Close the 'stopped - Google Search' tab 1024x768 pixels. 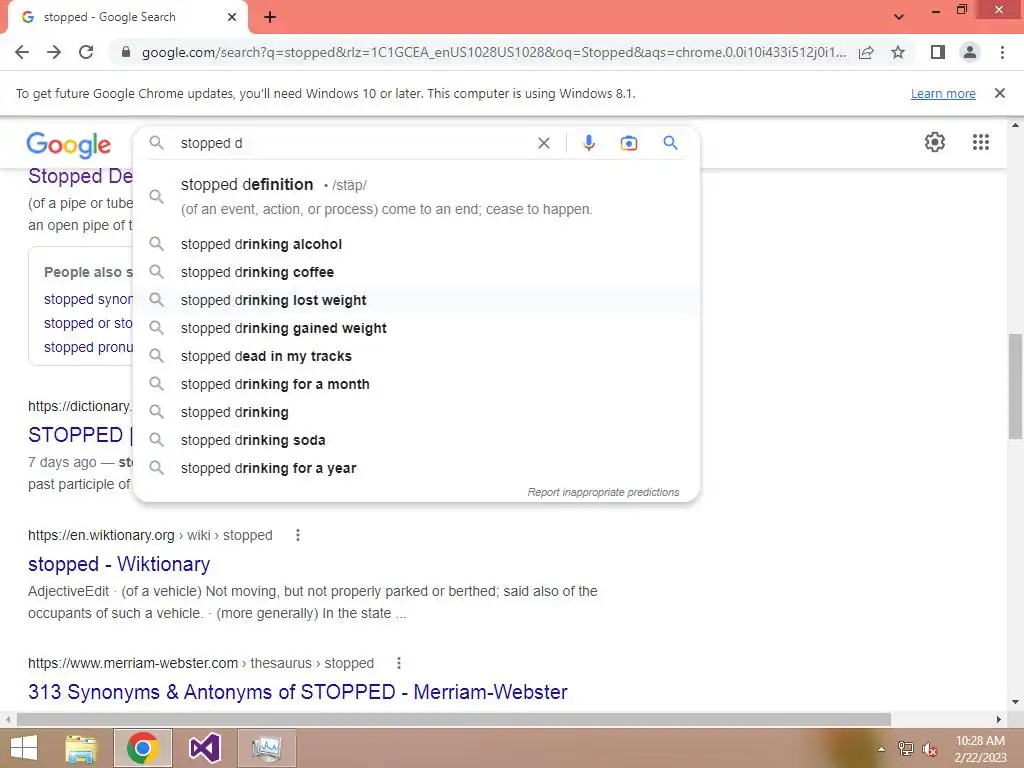[x=232, y=17]
